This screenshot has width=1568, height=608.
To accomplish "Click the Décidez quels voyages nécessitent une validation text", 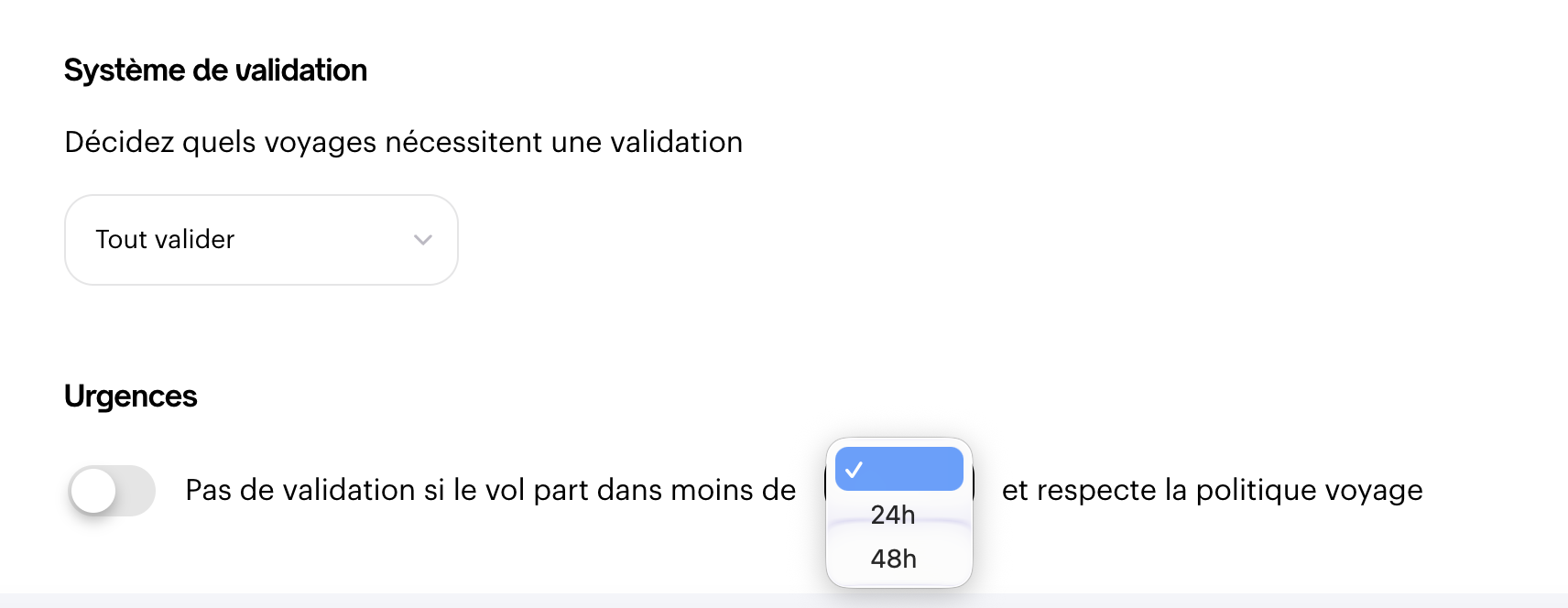I will 403,143.
